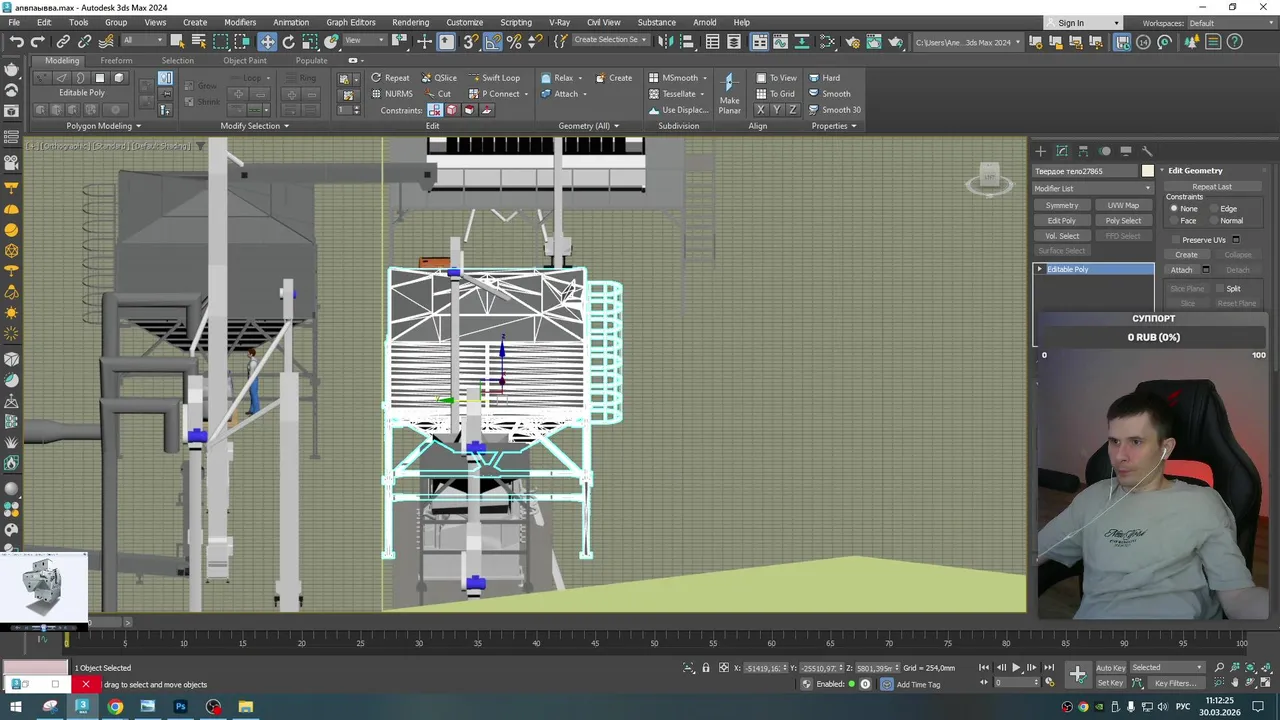The image size is (1280, 720).
Task: Enable the Preserve UVs checkbox
Action: (x=1174, y=240)
